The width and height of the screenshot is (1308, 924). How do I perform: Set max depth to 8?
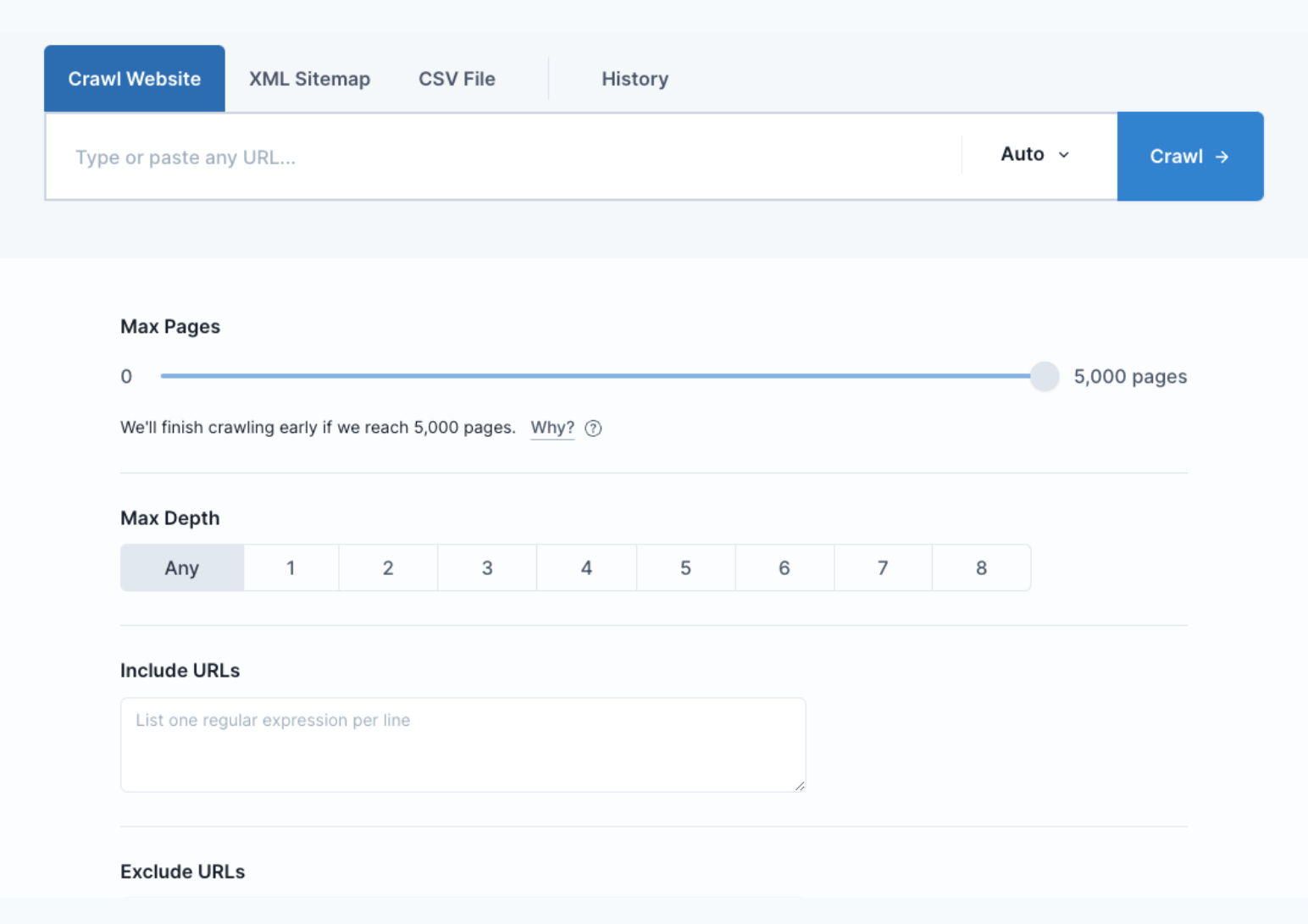[981, 567]
